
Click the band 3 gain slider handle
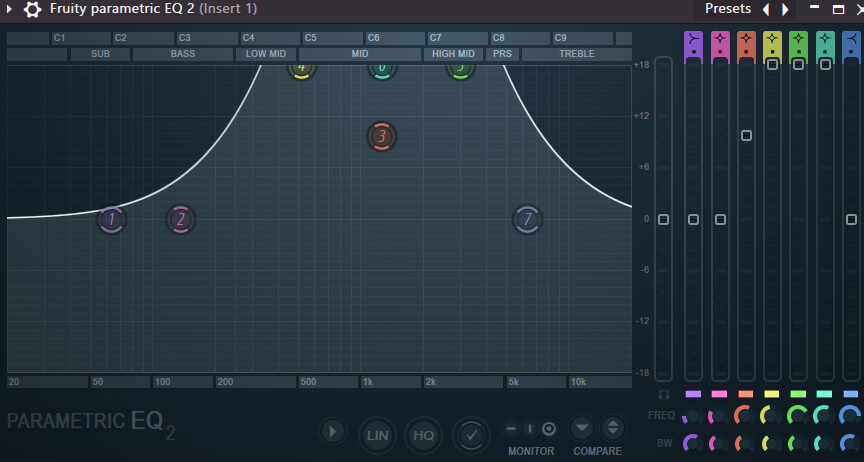click(x=746, y=136)
